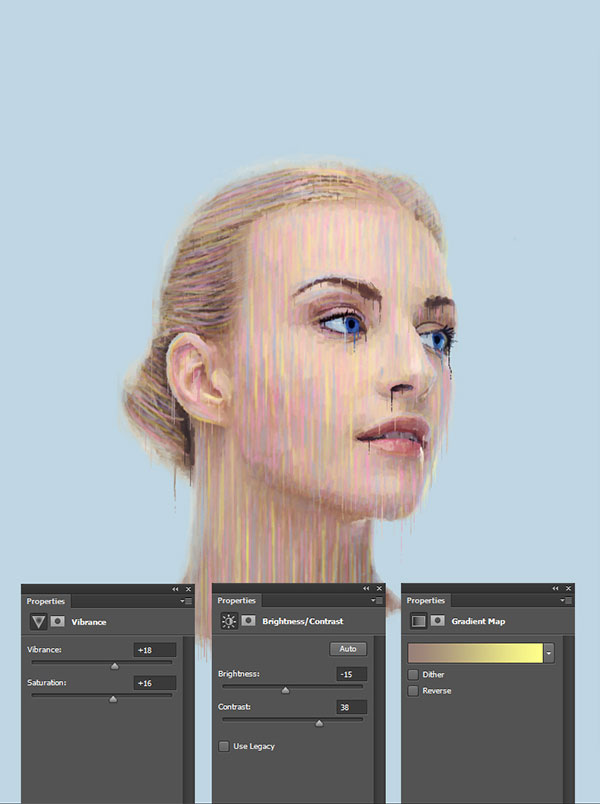Click the brown-to-yellow gradient swatch
Image resolution: width=600 pixels, height=804 pixels.
[475, 654]
